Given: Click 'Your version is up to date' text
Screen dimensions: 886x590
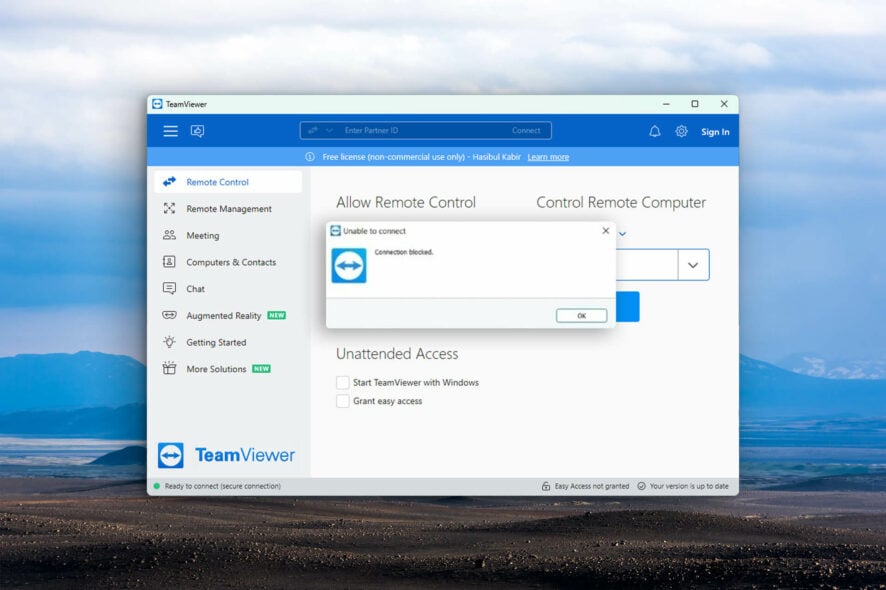Looking at the screenshot, I should [689, 486].
